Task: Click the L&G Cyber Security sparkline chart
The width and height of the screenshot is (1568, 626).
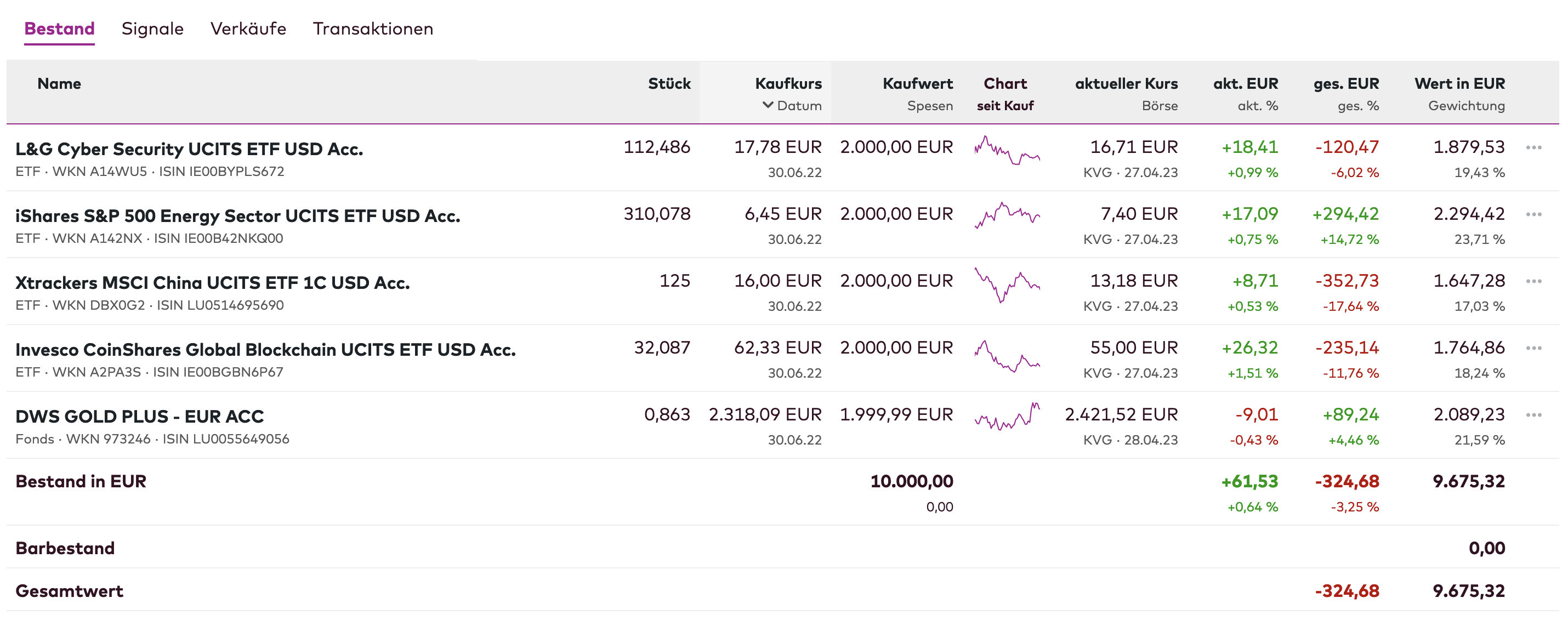Action: 1007,151
